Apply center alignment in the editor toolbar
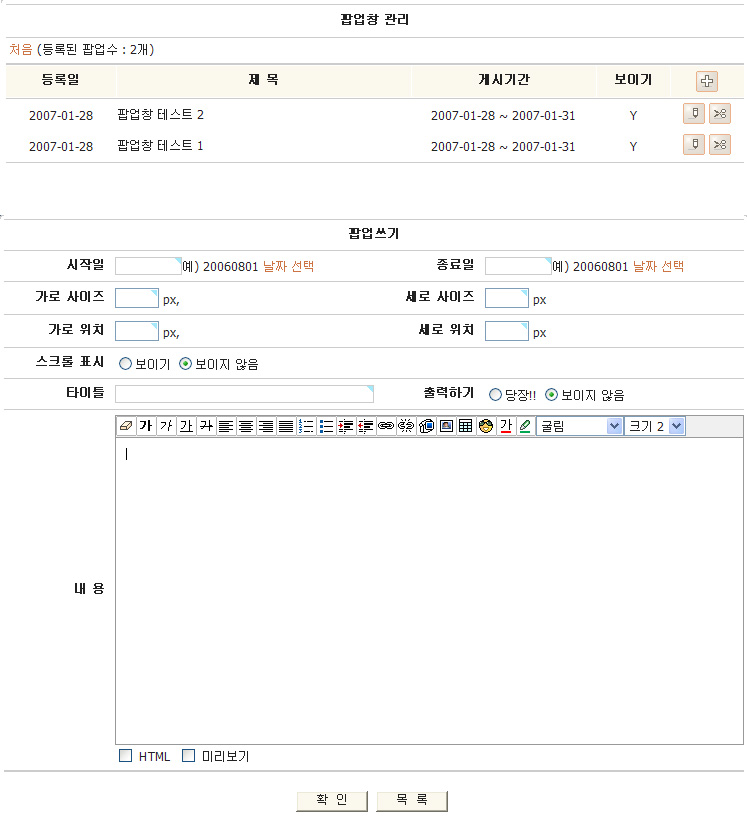Image resolution: width=747 pixels, height=830 pixels. [246, 426]
